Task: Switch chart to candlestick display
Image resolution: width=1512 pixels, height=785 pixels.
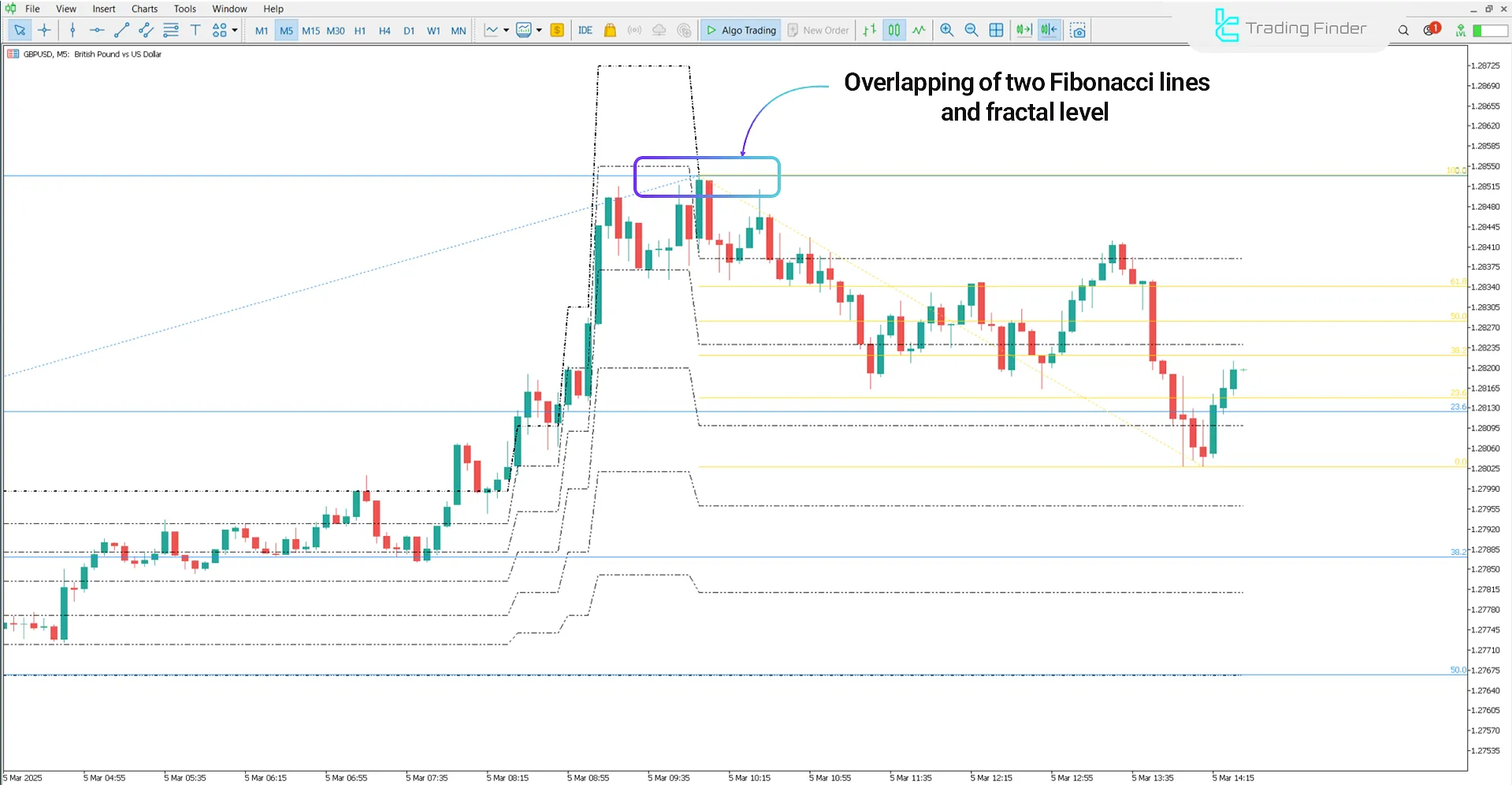Action: pos(893,30)
